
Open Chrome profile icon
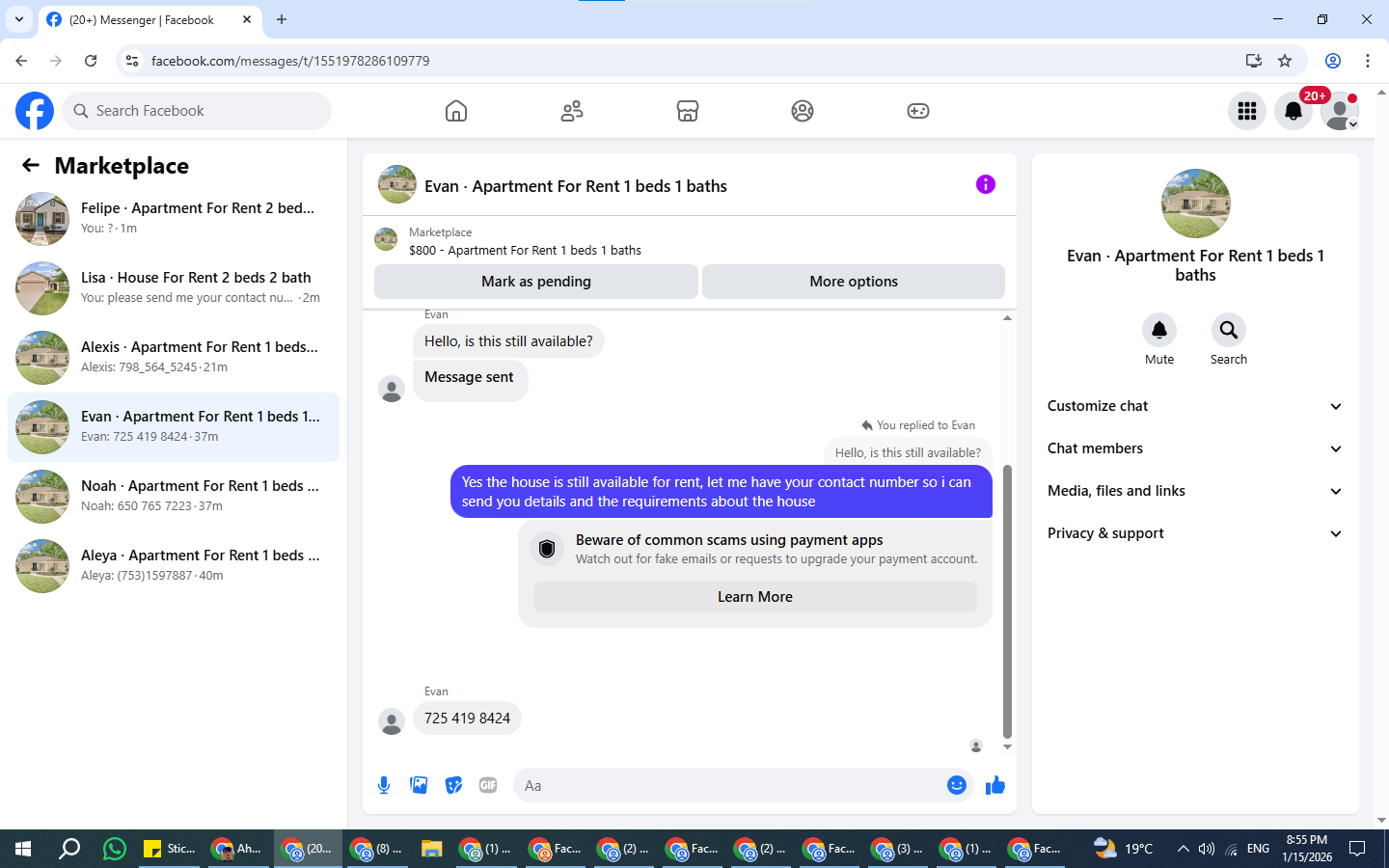point(1333,61)
